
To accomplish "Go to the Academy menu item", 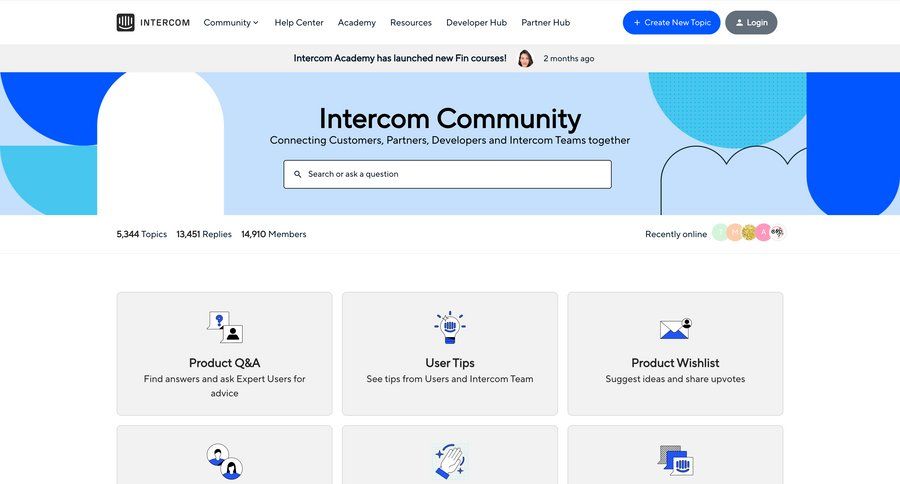I will [356, 22].
